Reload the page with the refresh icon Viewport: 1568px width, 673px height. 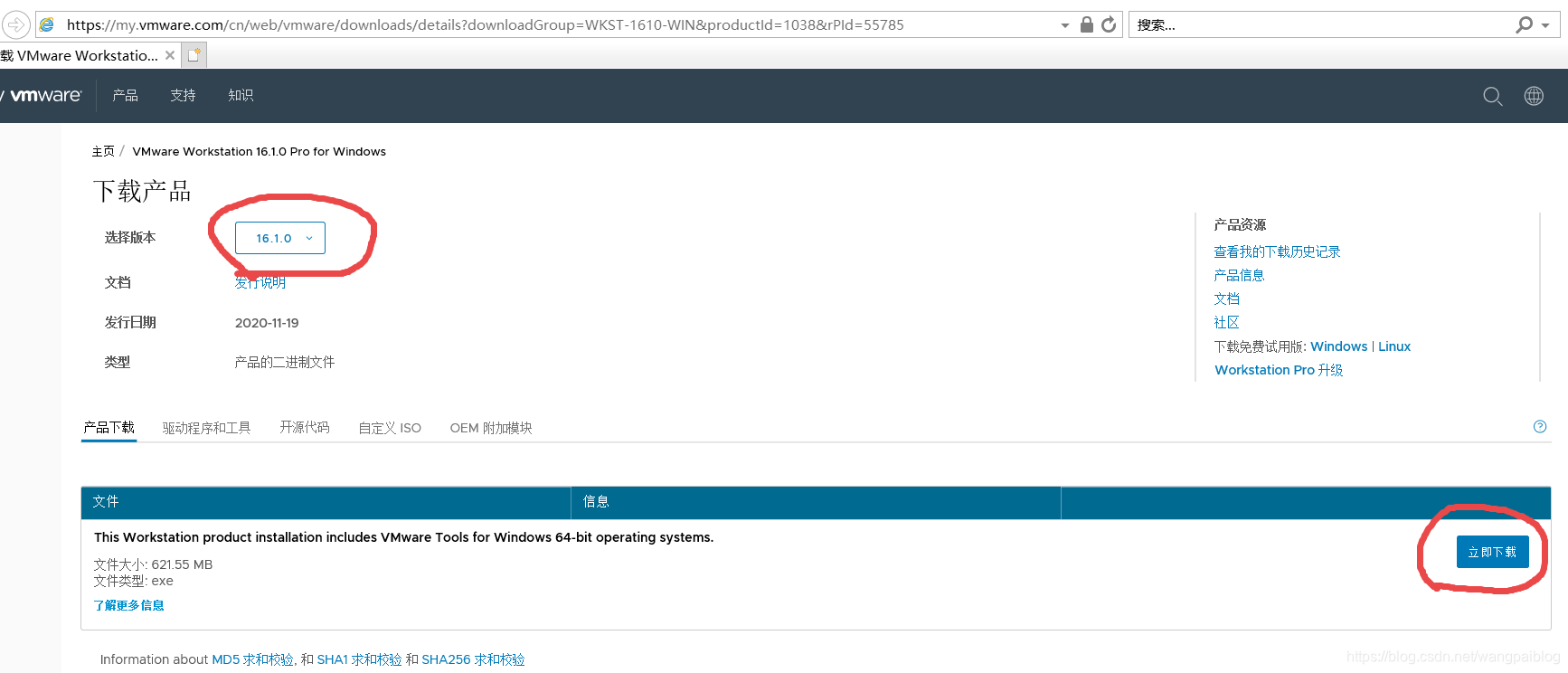pos(1109,24)
